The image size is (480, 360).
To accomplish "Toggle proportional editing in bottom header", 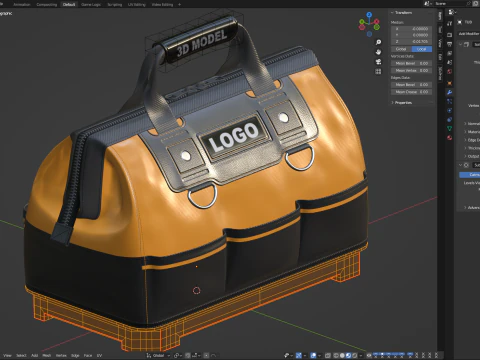I will (206, 355).
